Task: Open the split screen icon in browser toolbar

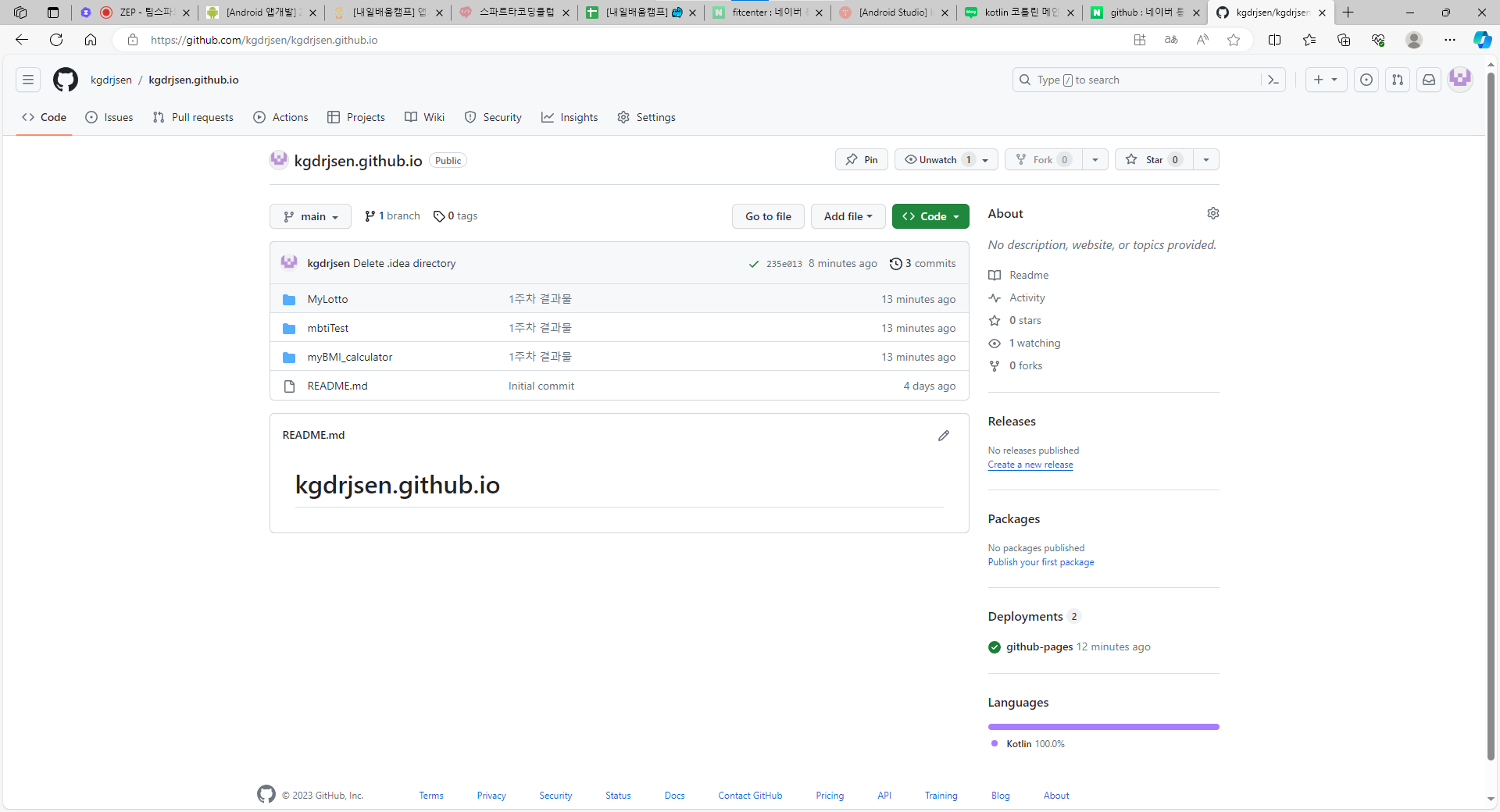Action: click(x=1274, y=40)
